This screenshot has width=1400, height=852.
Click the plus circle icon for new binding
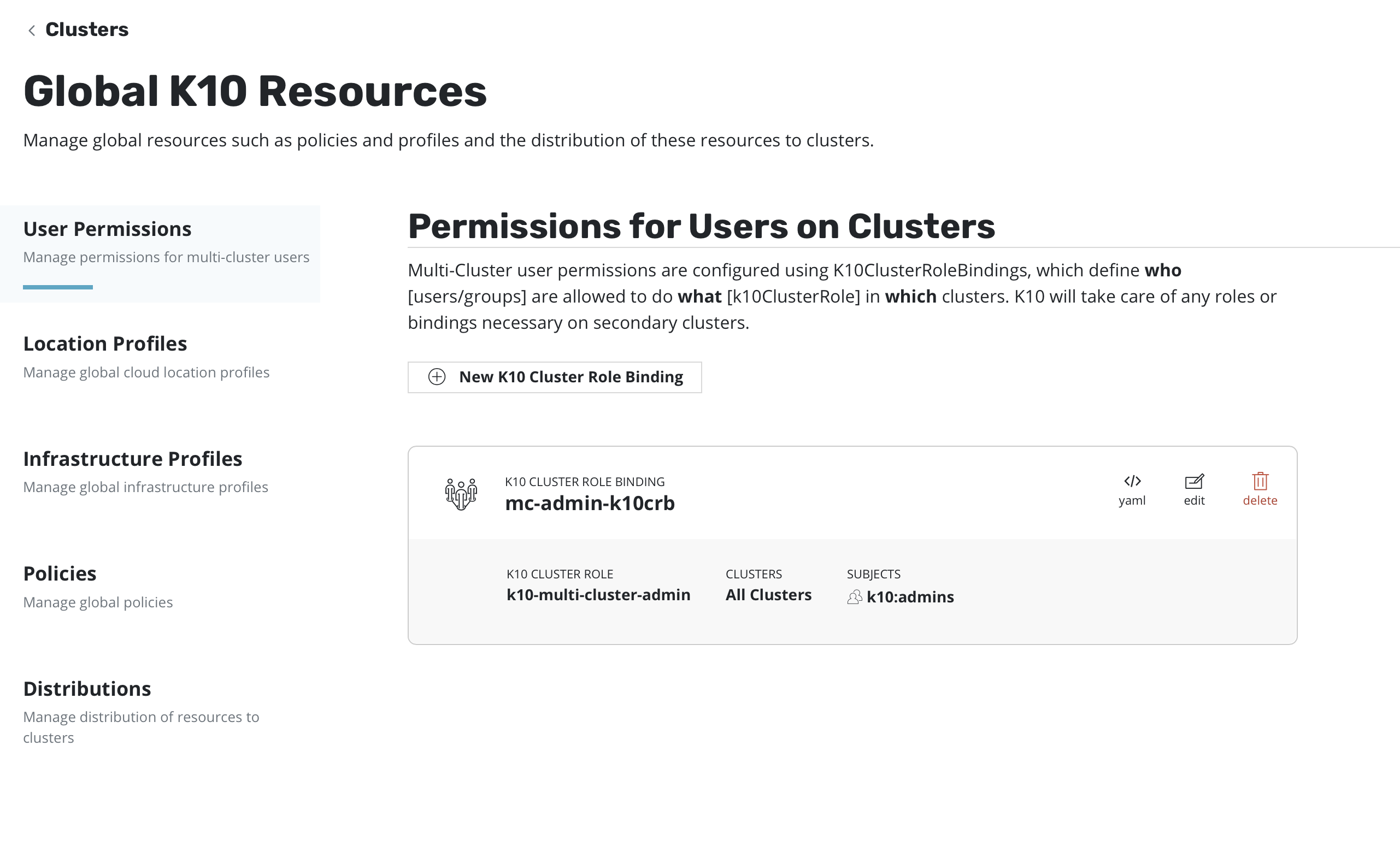click(x=437, y=377)
